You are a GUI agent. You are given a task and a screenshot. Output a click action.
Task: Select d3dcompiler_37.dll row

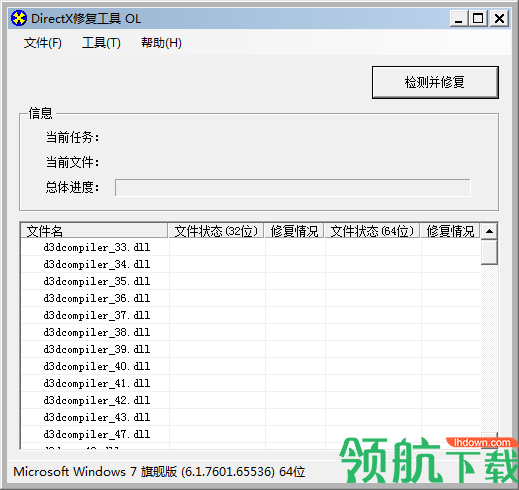(251, 315)
